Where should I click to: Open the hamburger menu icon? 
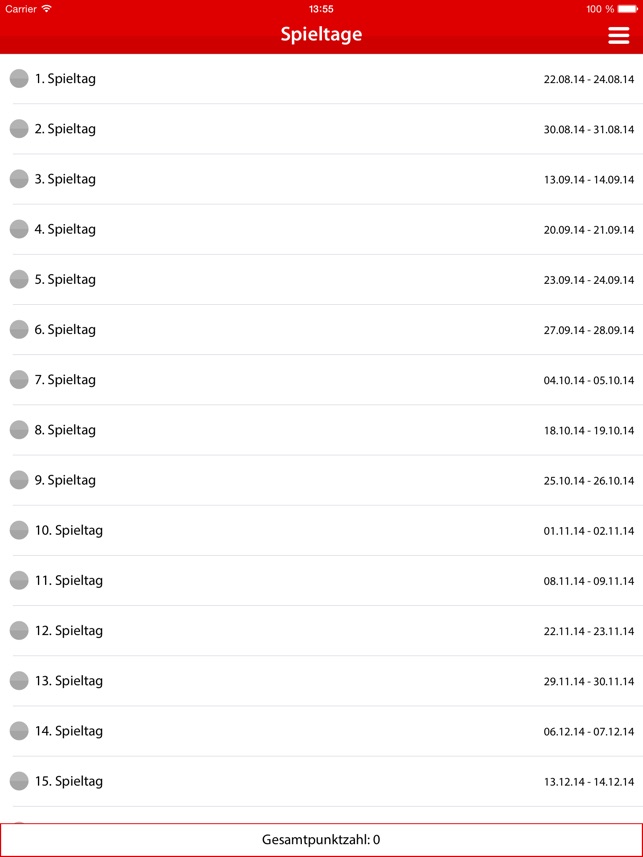pos(618,35)
